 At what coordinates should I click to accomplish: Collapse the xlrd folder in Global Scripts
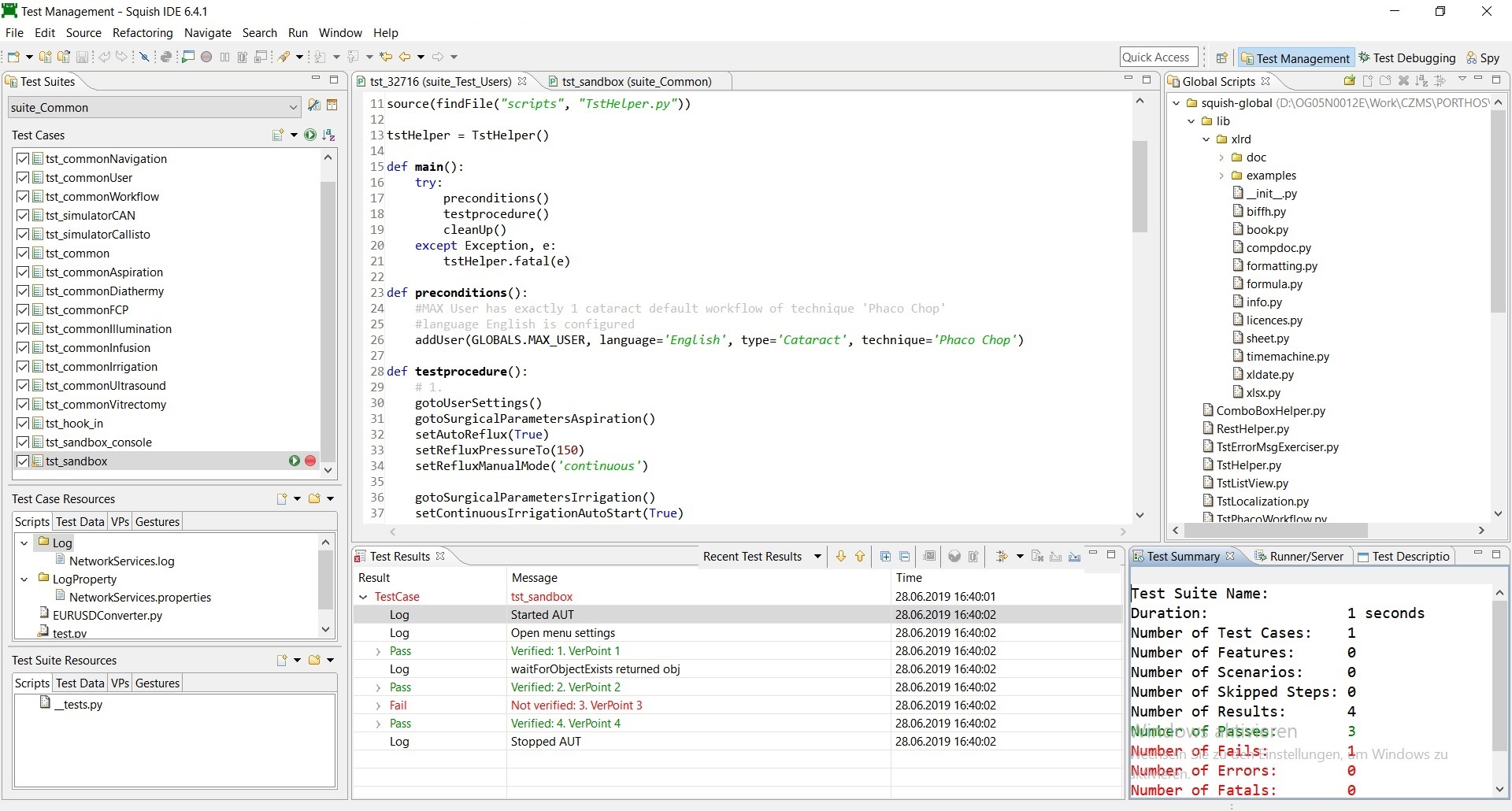click(1206, 139)
